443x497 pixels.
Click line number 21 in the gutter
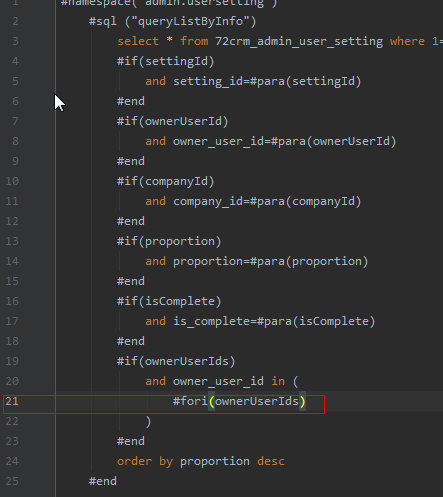pos(12,401)
